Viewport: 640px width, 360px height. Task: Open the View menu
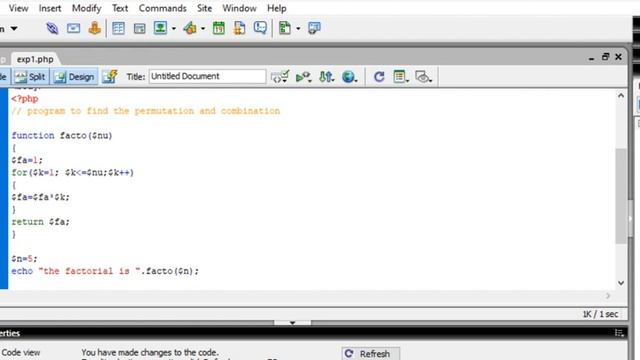point(18,8)
